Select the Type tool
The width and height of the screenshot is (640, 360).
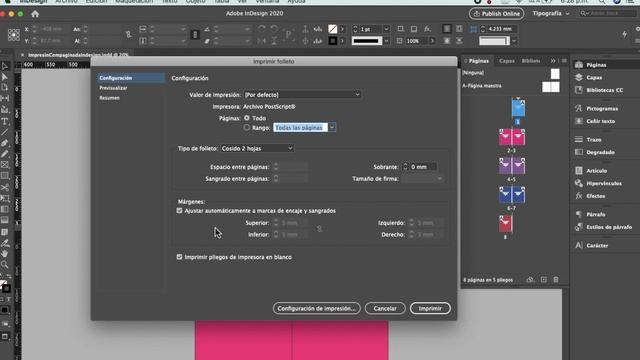(x=4, y=121)
